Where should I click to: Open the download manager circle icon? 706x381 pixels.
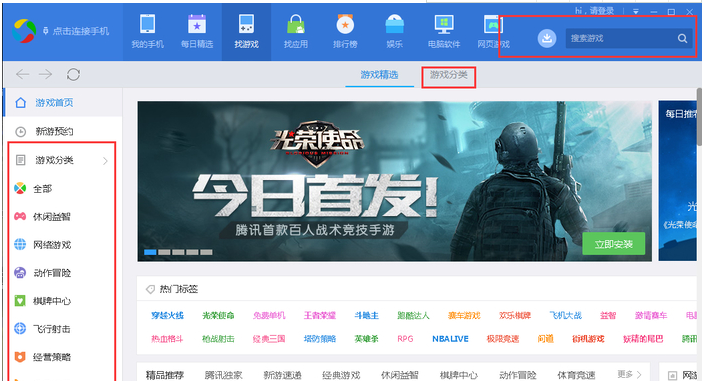(547, 38)
